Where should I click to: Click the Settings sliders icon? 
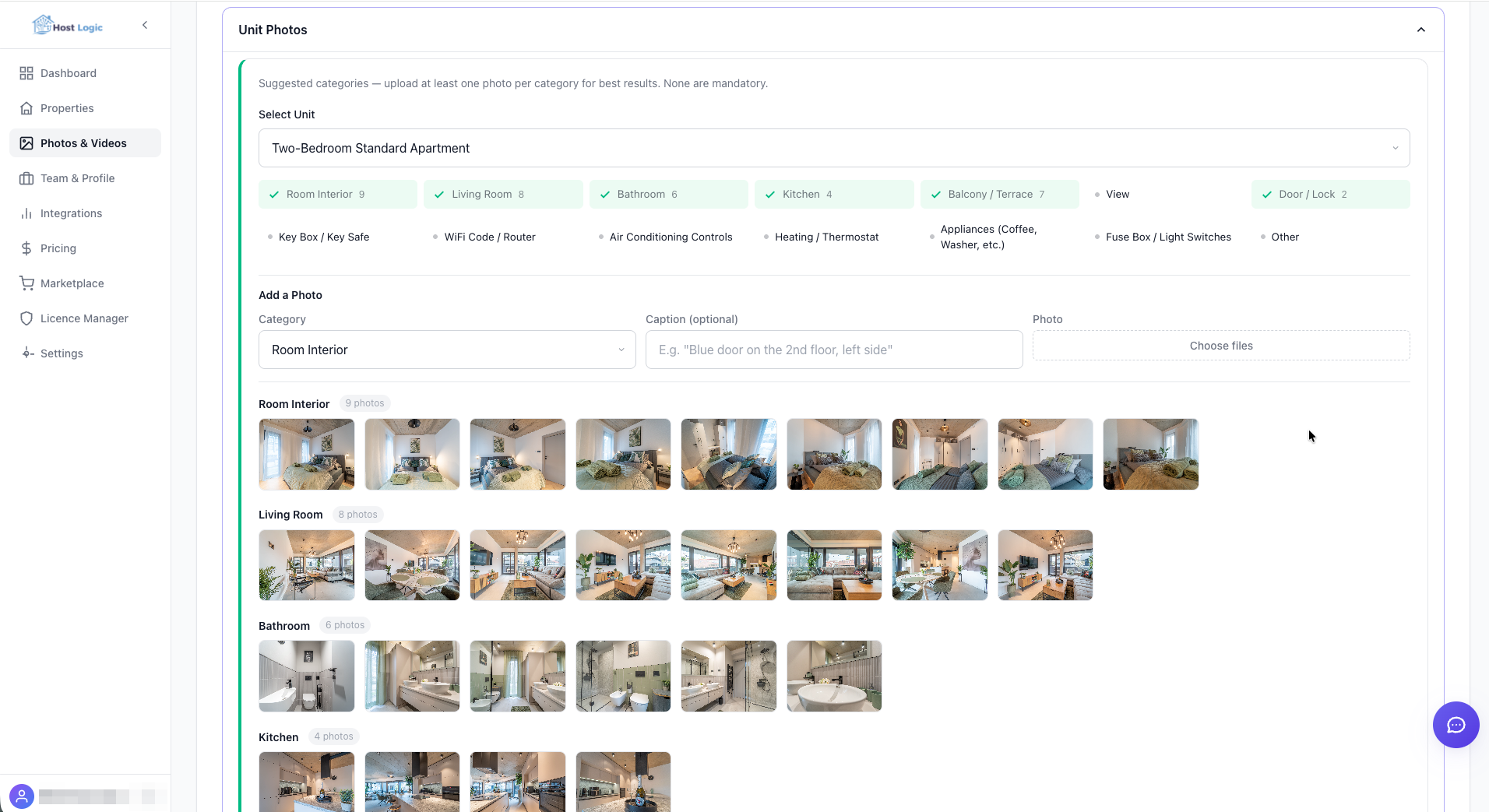(26, 353)
